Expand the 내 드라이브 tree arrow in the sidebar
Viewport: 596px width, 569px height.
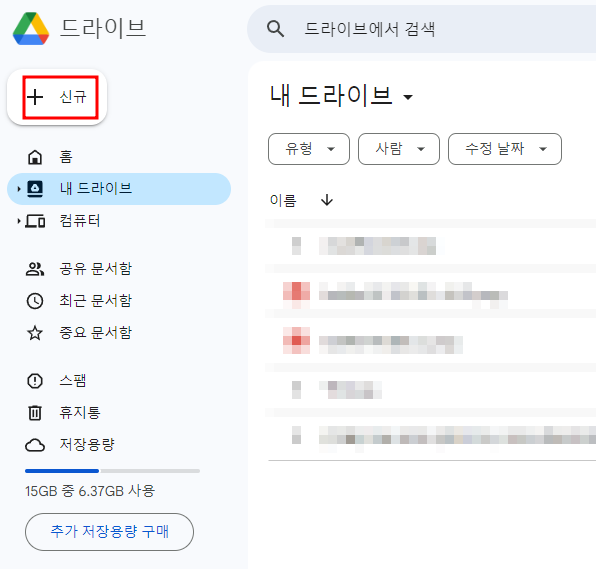(19, 189)
